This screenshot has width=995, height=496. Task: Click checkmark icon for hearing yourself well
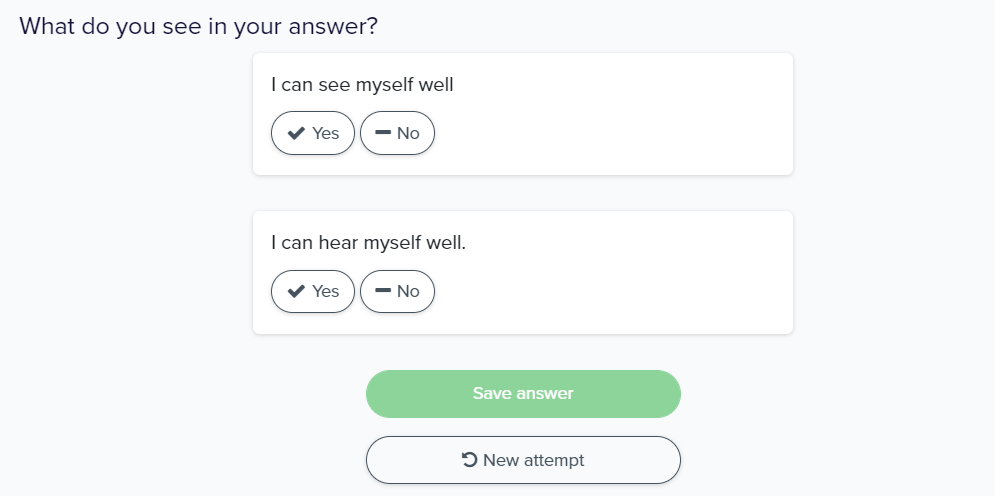pyautogui.click(x=296, y=292)
